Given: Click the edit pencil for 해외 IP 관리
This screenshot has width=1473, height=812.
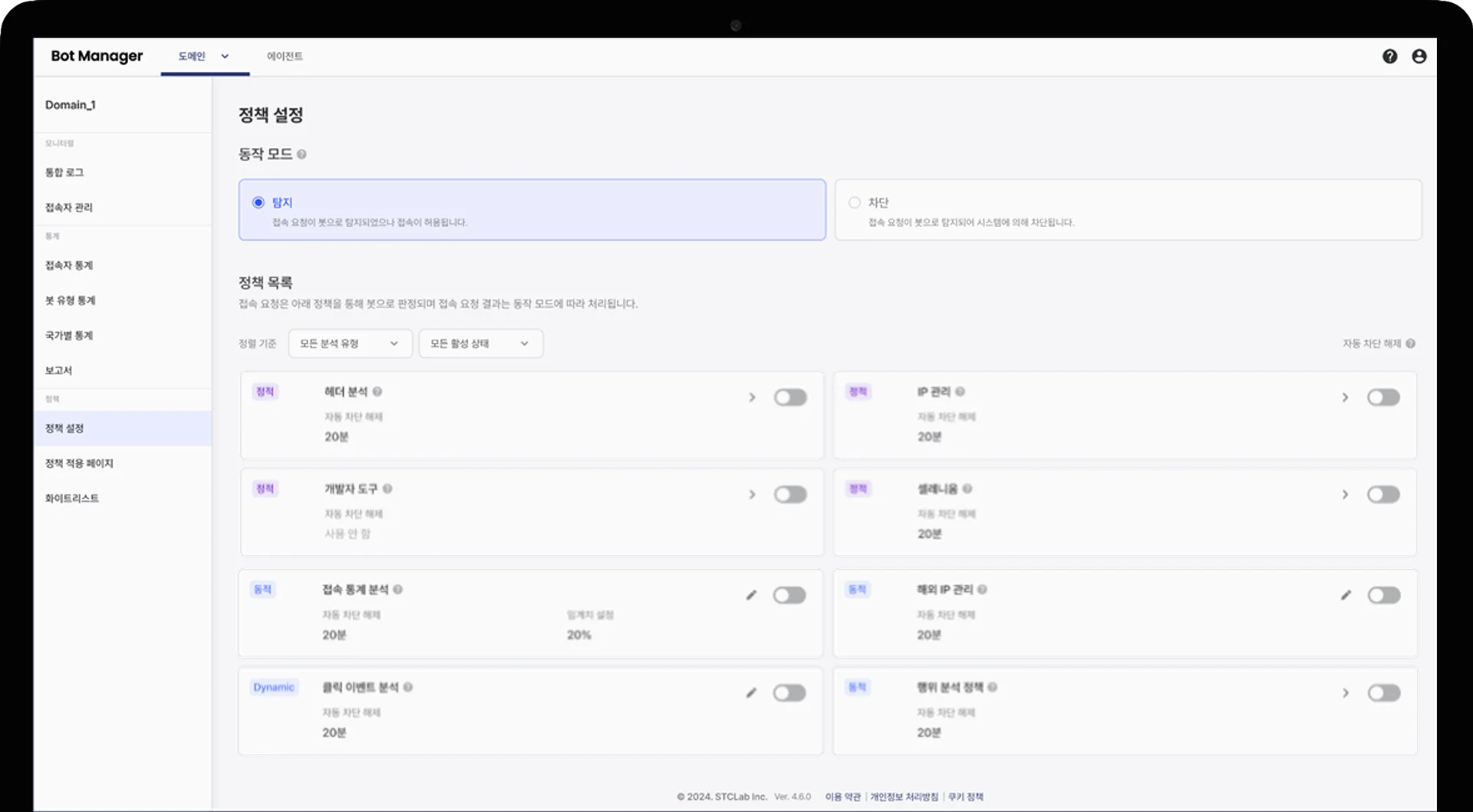Looking at the screenshot, I should click(x=1346, y=595).
